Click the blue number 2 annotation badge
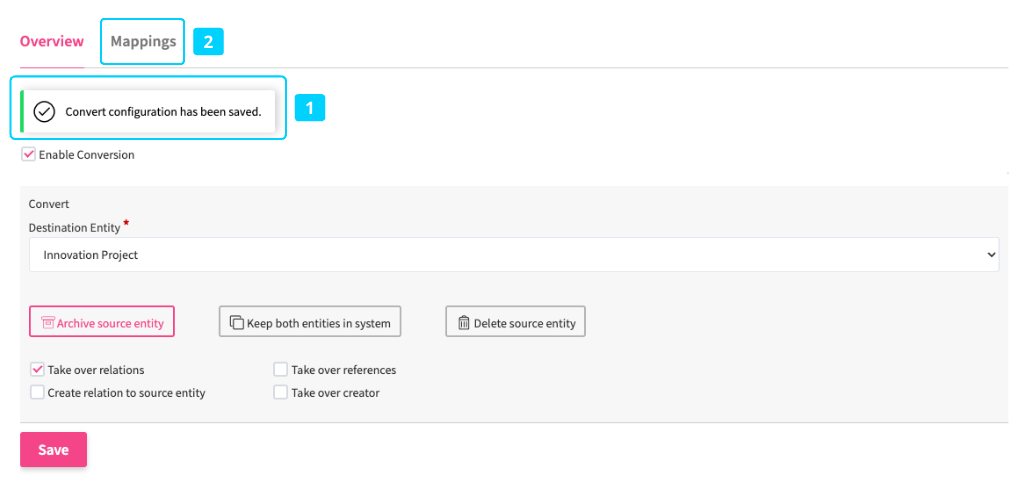 (x=208, y=42)
